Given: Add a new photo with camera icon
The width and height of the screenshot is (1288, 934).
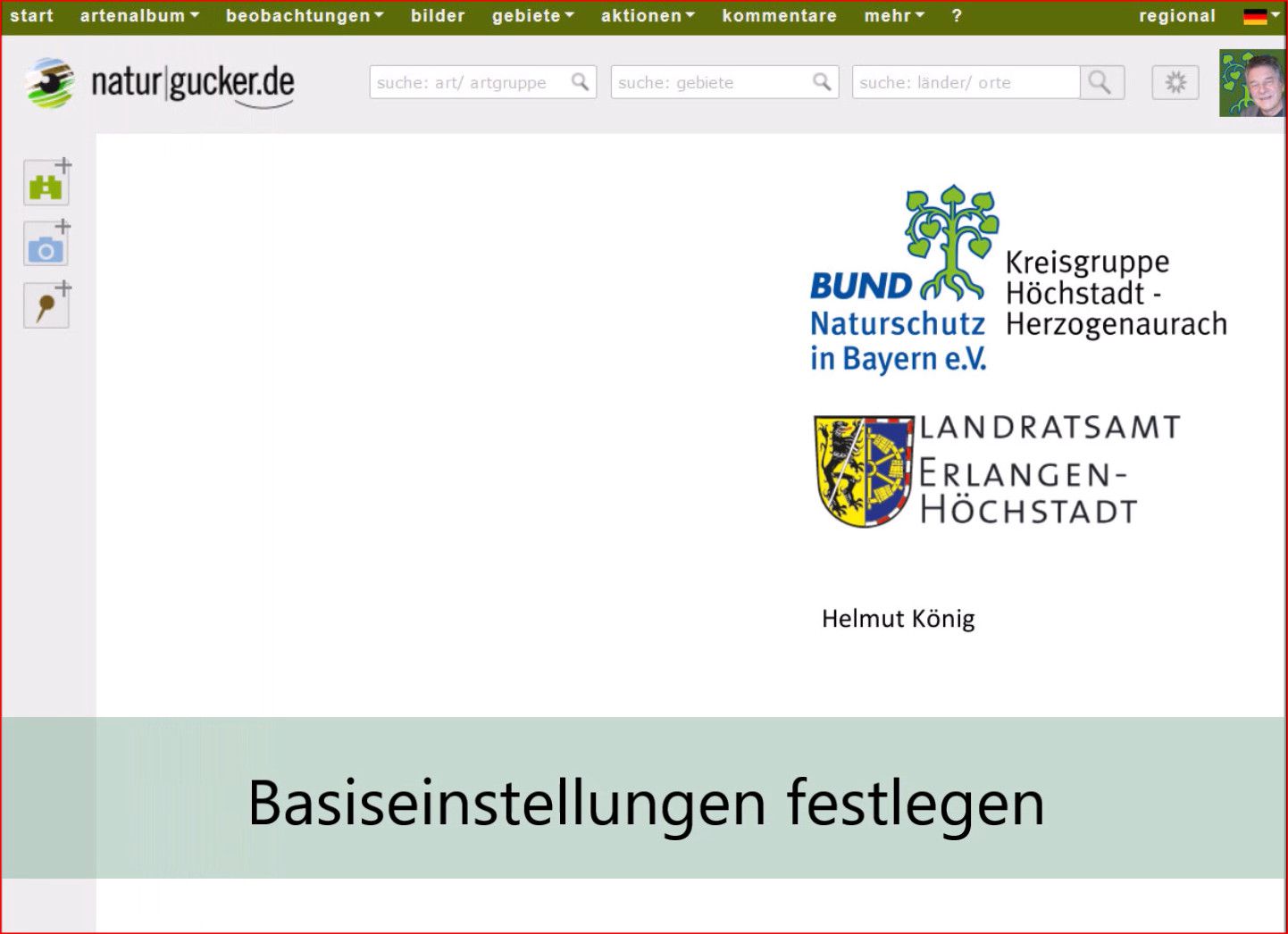Looking at the screenshot, I should pyautogui.click(x=46, y=244).
